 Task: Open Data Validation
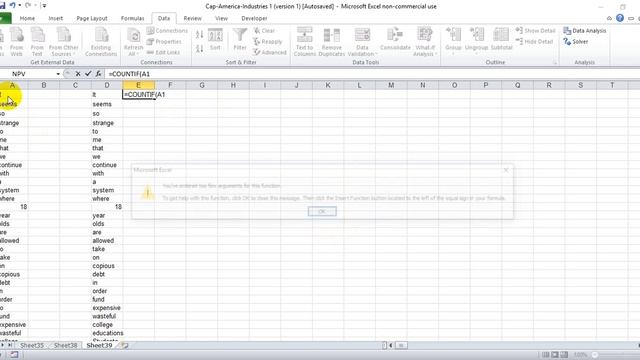pos(362,42)
